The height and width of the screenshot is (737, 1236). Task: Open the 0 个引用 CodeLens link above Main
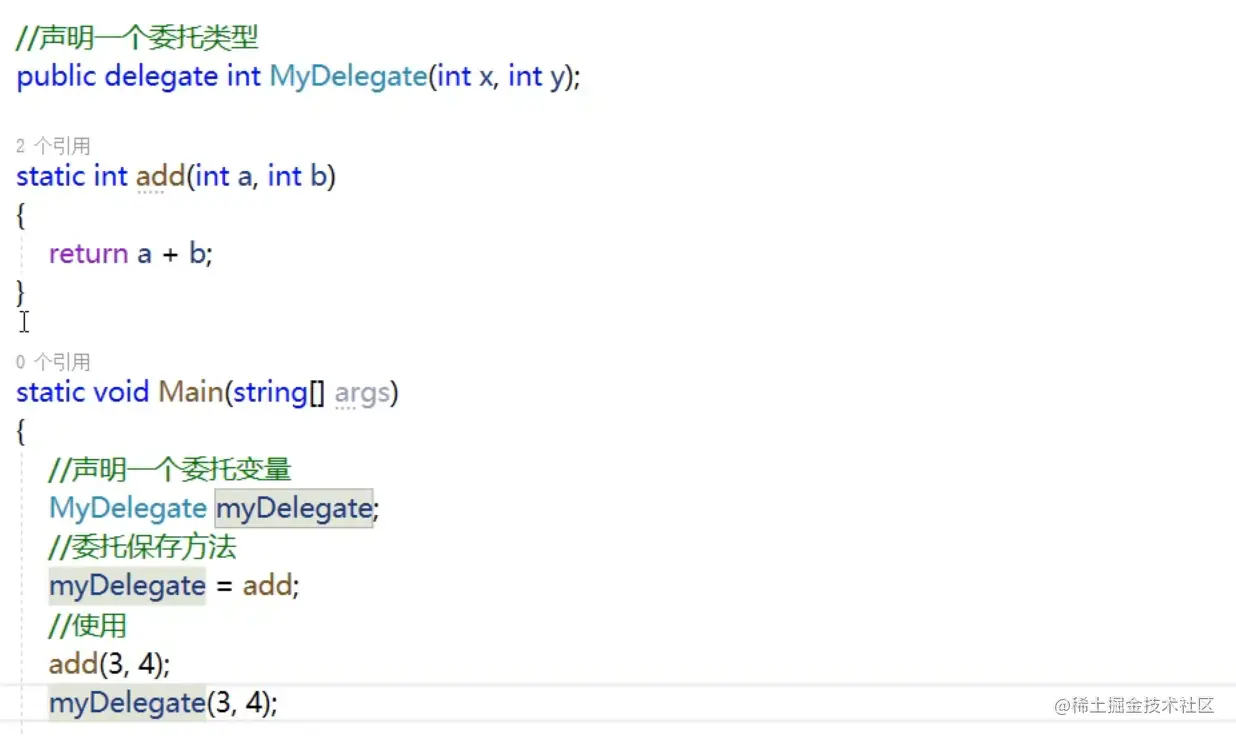pyautogui.click(x=52, y=361)
